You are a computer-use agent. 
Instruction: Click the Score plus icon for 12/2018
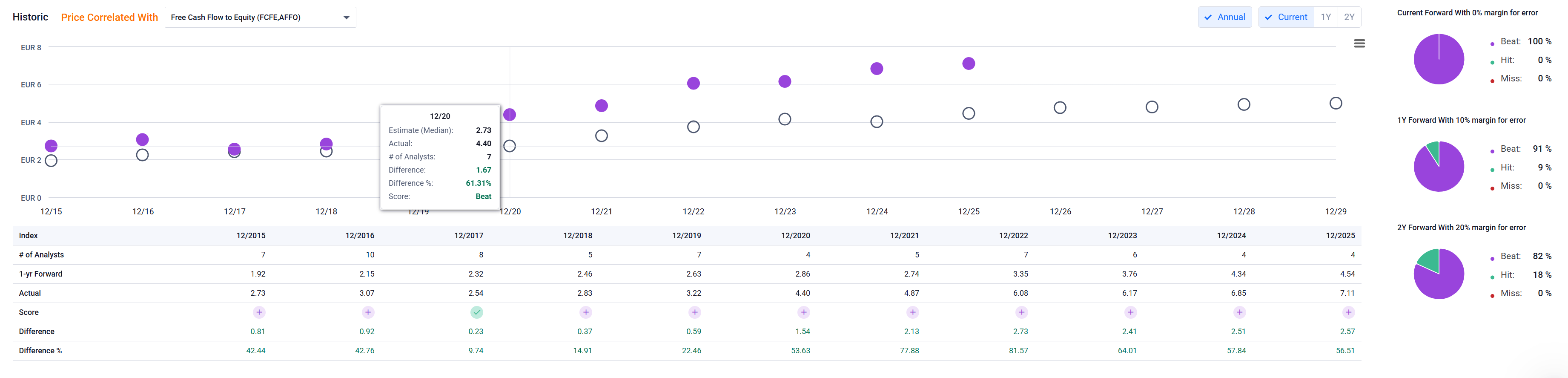pos(586,312)
